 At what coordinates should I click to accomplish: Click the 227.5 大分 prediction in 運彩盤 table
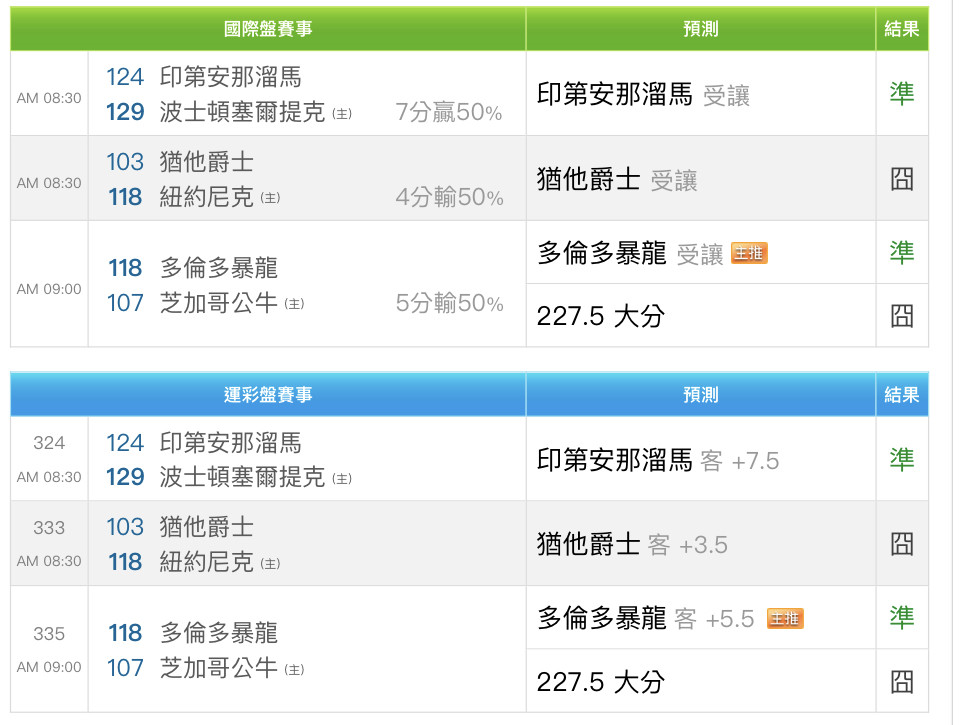600,682
